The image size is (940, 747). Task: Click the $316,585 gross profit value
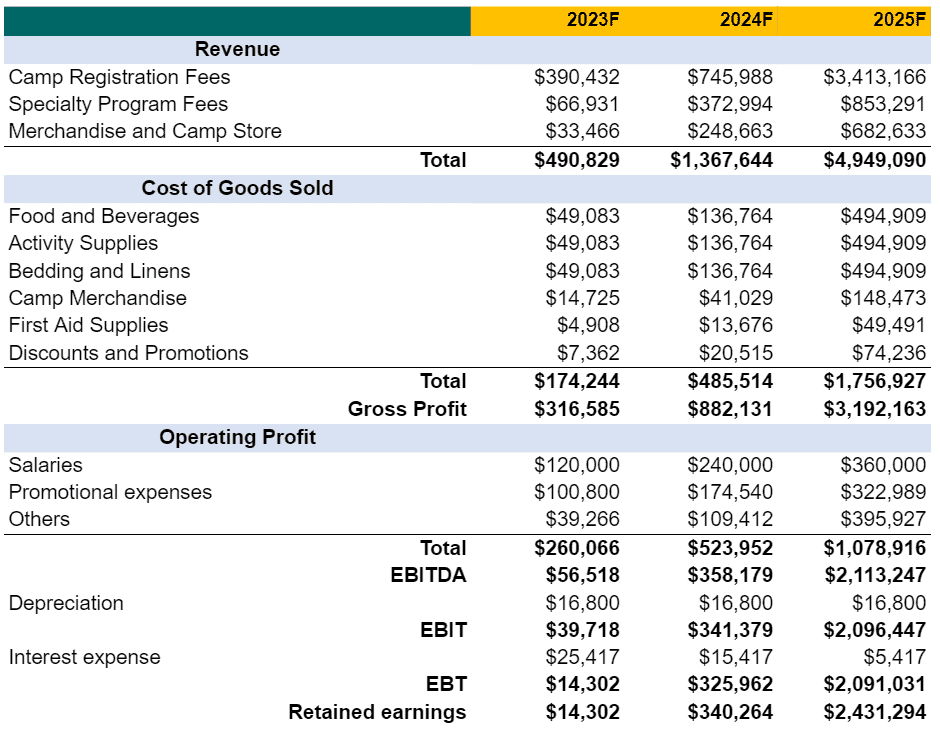[577, 409]
